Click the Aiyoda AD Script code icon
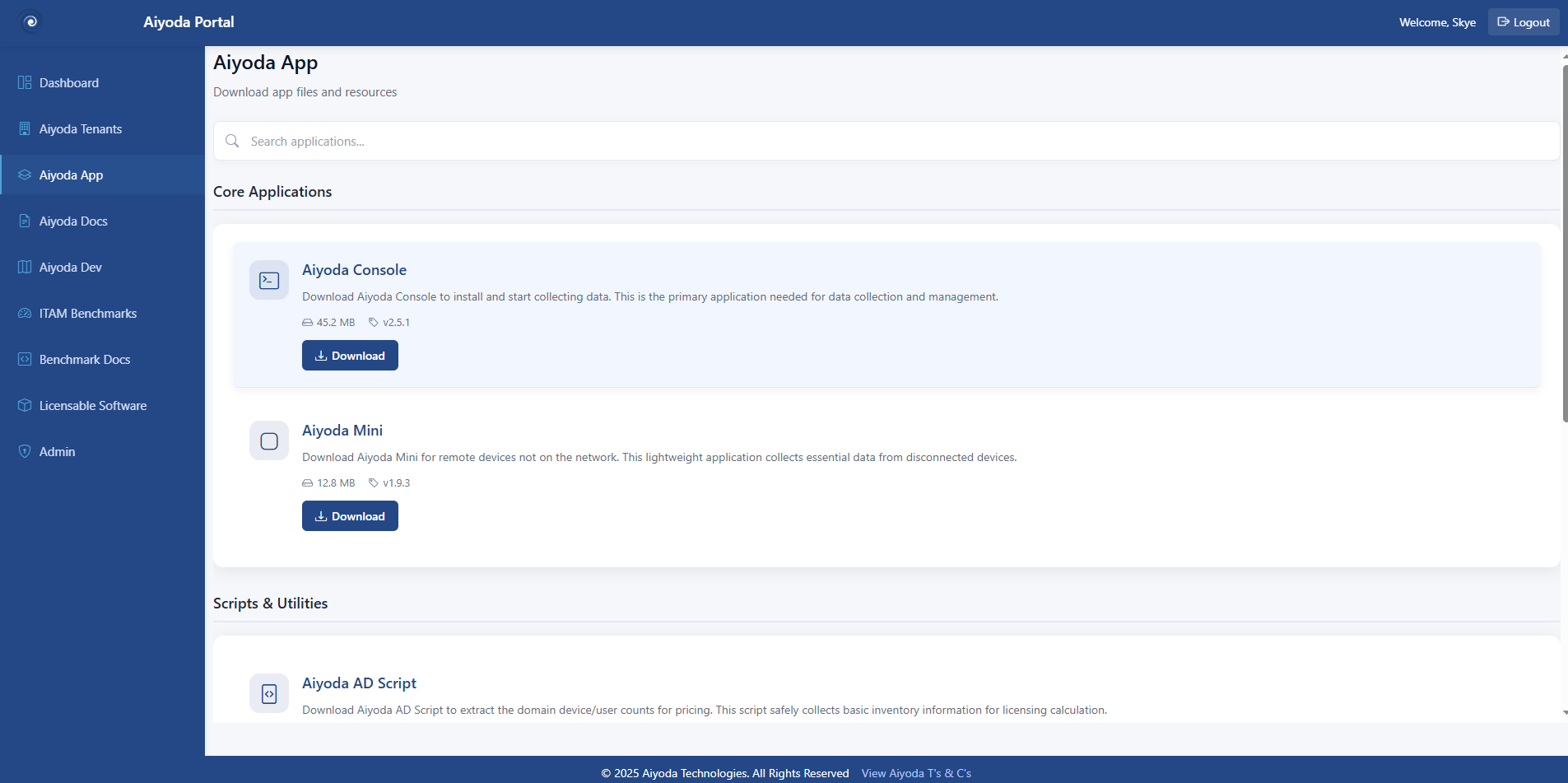1568x783 pixels. [268, 693]
